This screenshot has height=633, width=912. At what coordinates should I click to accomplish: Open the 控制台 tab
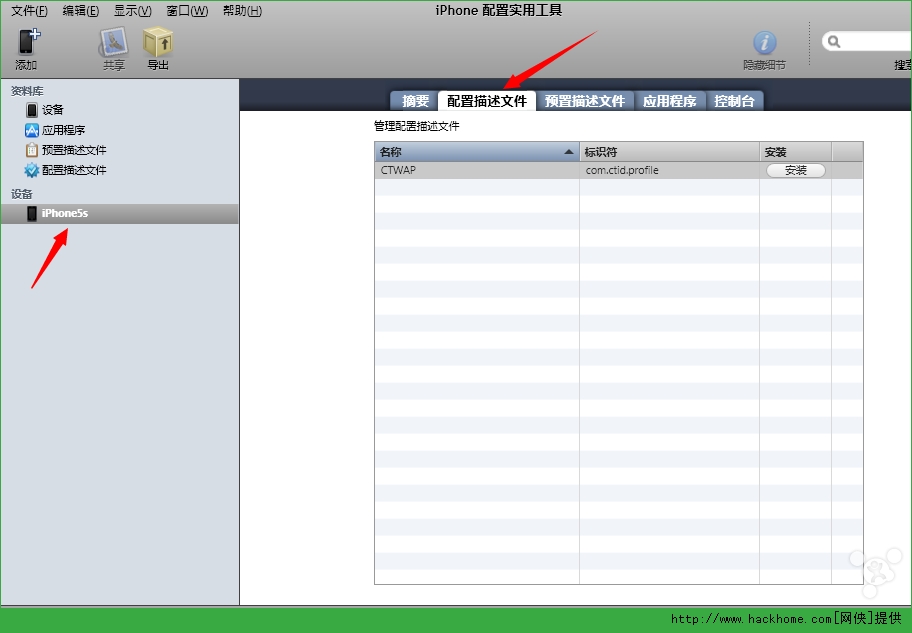coord(734,101)
